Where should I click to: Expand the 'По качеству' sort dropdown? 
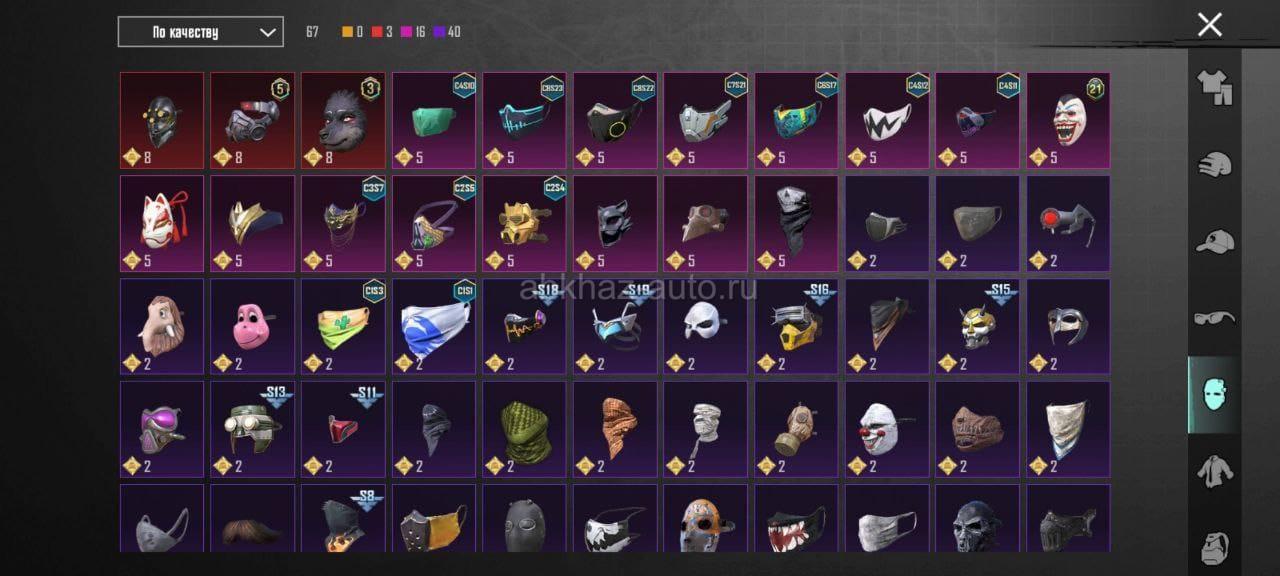[x=200, y=32]
